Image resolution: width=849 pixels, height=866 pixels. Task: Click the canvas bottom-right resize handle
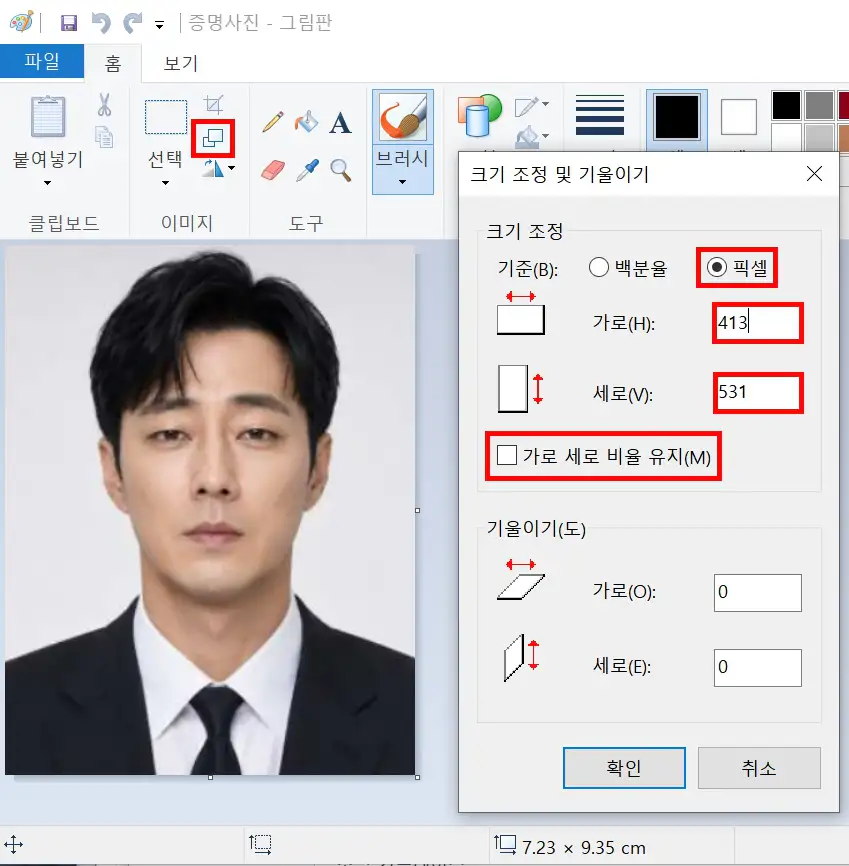417,777
